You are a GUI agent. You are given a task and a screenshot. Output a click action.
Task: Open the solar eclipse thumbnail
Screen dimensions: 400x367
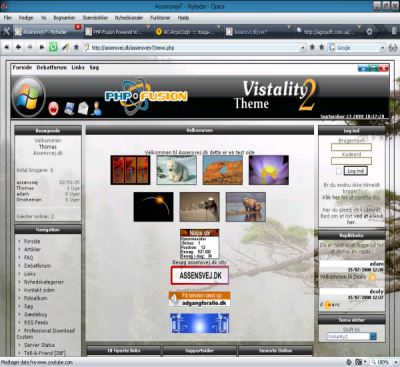click(x=153, y=207)
